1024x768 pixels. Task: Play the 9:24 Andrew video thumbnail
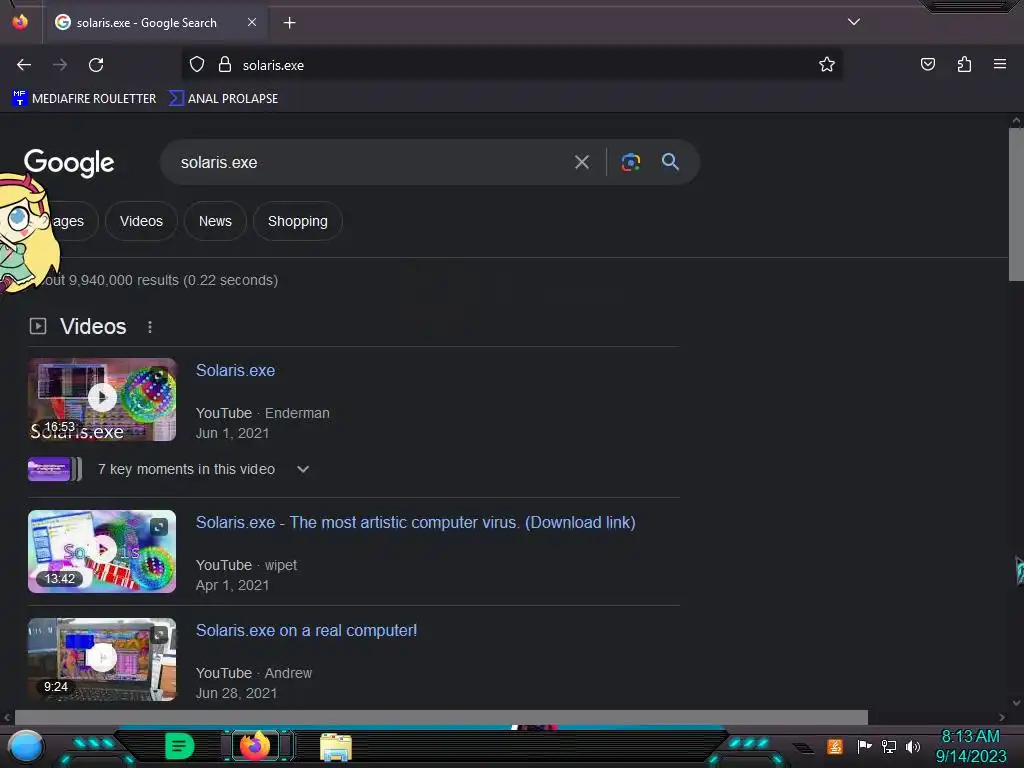pyautogui.click(x=102, y=660)
